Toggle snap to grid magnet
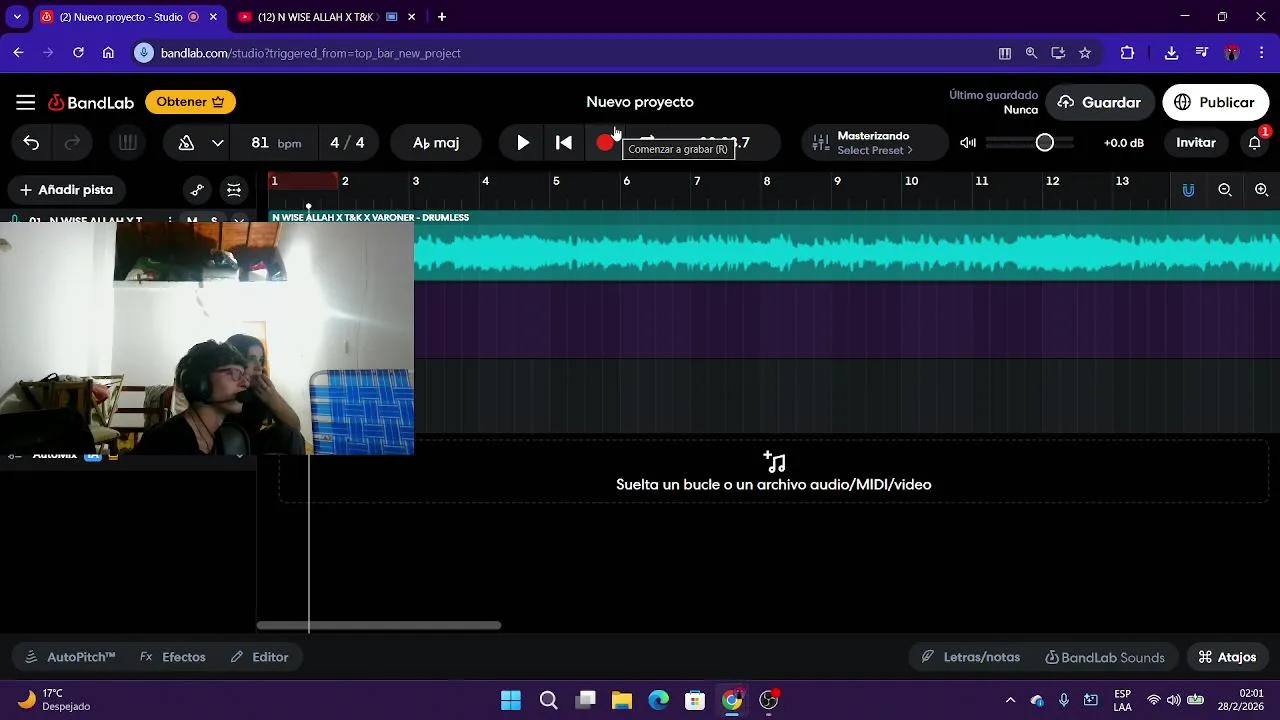 (x=1188, y=190)
